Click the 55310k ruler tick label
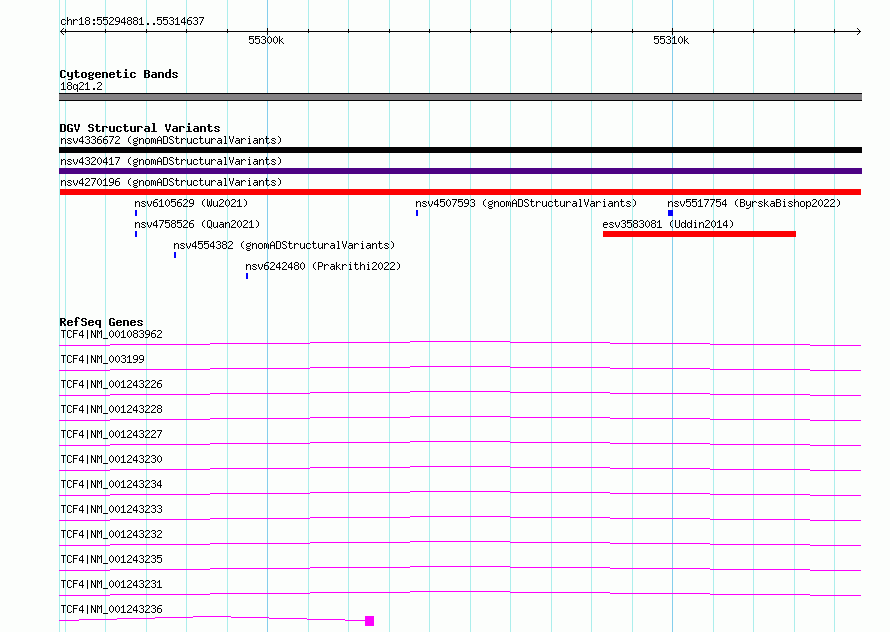Viewport: 890px width, 632px height. click(671, 40)
